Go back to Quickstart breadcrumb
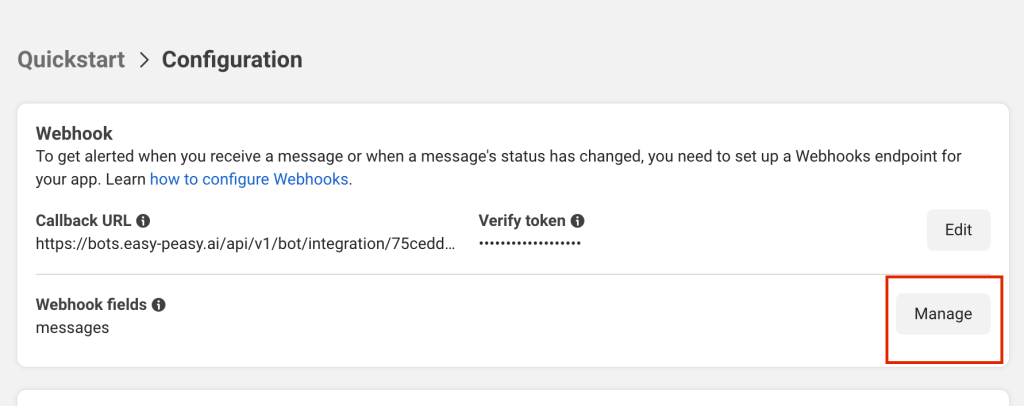 [71, 60]
